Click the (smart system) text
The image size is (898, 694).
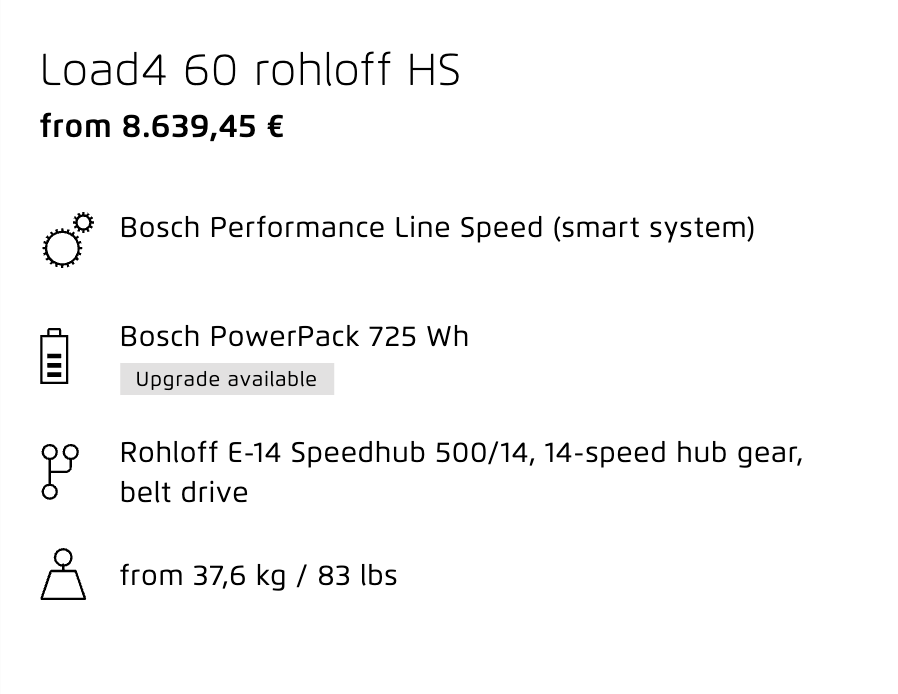coord(654,227)
